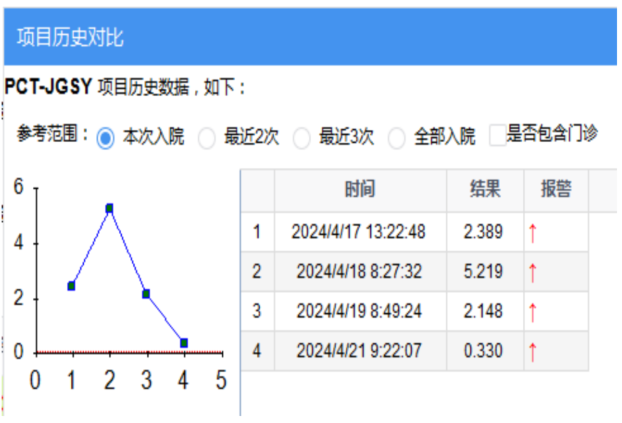Select the 最近2次 radio option
Screen dimensions: 622x423
point(207,139)
